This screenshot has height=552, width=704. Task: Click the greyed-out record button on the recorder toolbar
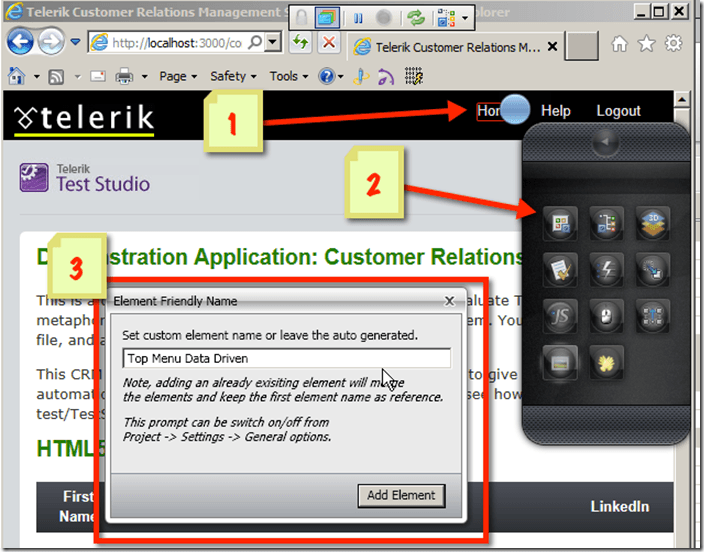(x=383, y=18)
